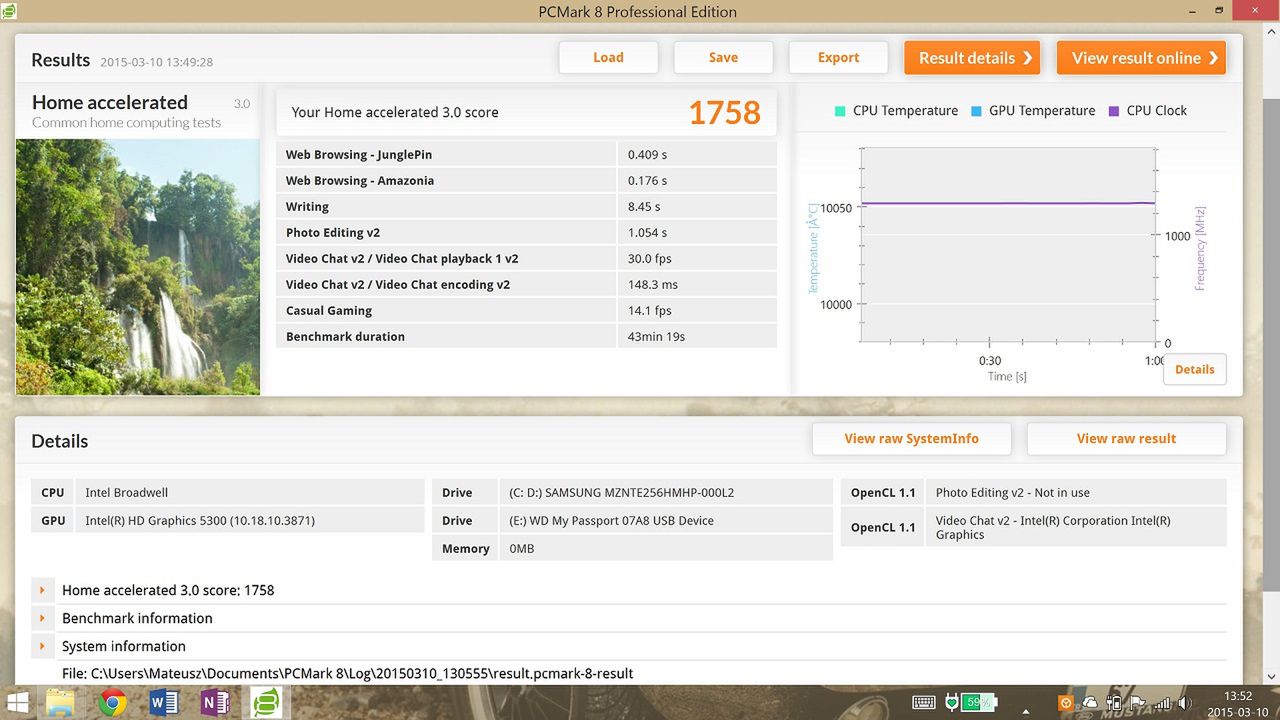
Task: Click the waterfall benchmark thumbnail image
Action: [138, 266]
